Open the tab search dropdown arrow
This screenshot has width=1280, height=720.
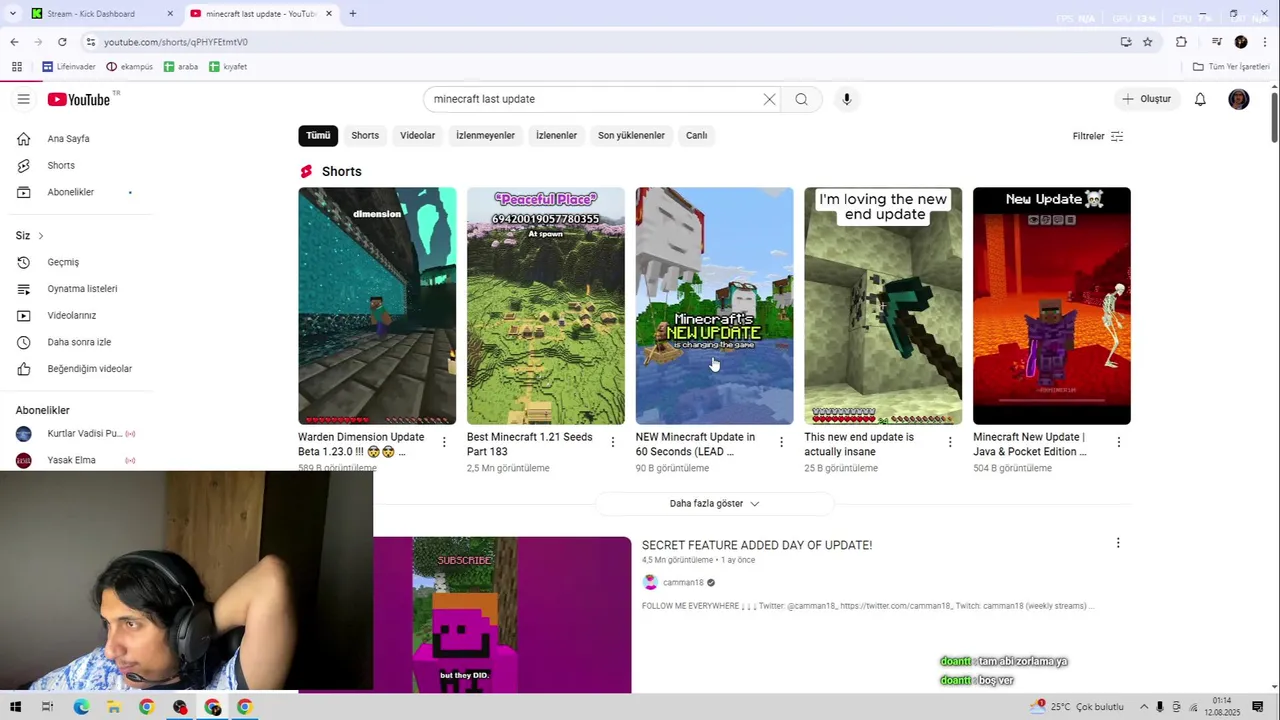point(13,14)
